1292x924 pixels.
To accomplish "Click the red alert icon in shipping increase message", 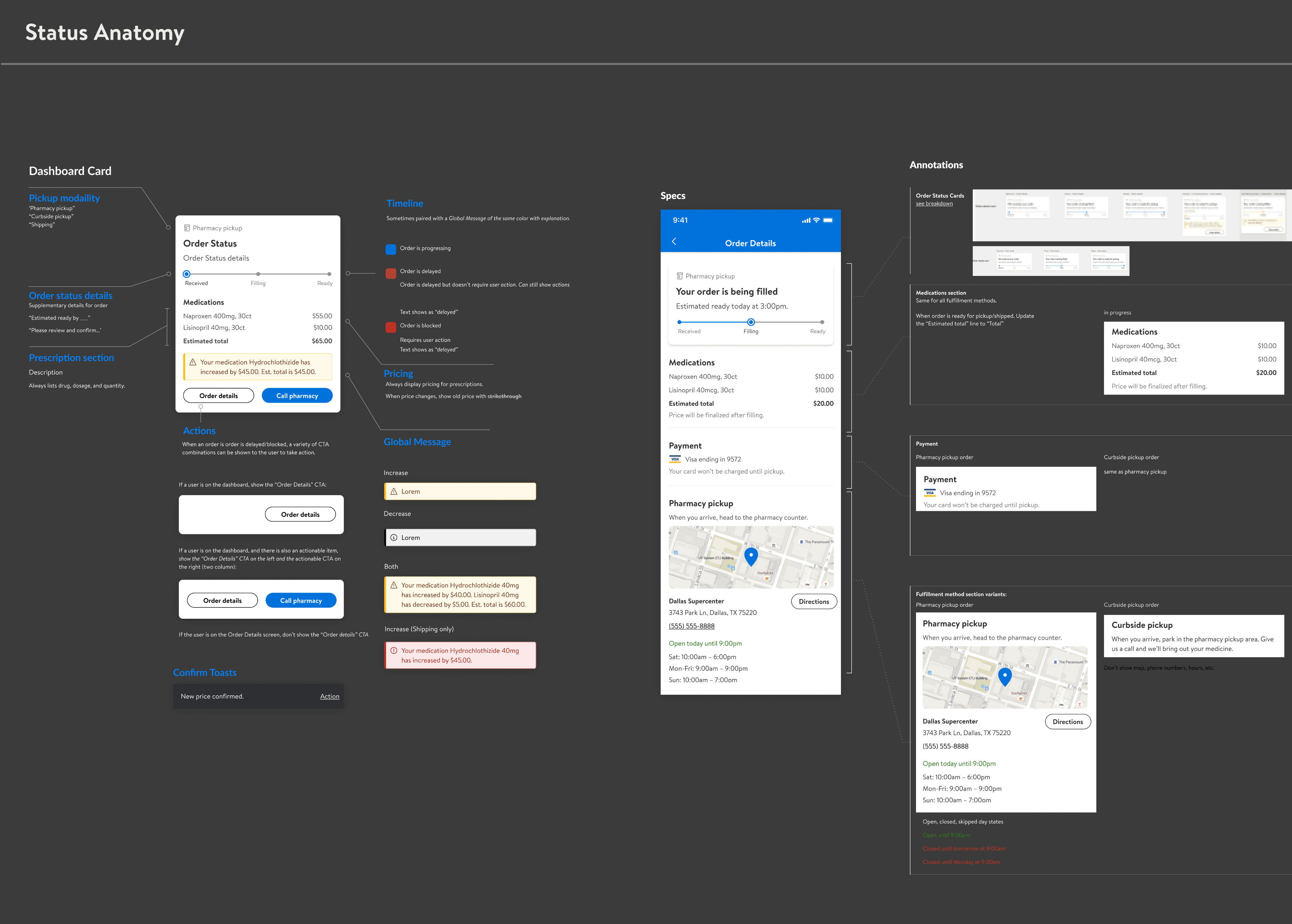I will pyautogui.click(x=393, y=650).
